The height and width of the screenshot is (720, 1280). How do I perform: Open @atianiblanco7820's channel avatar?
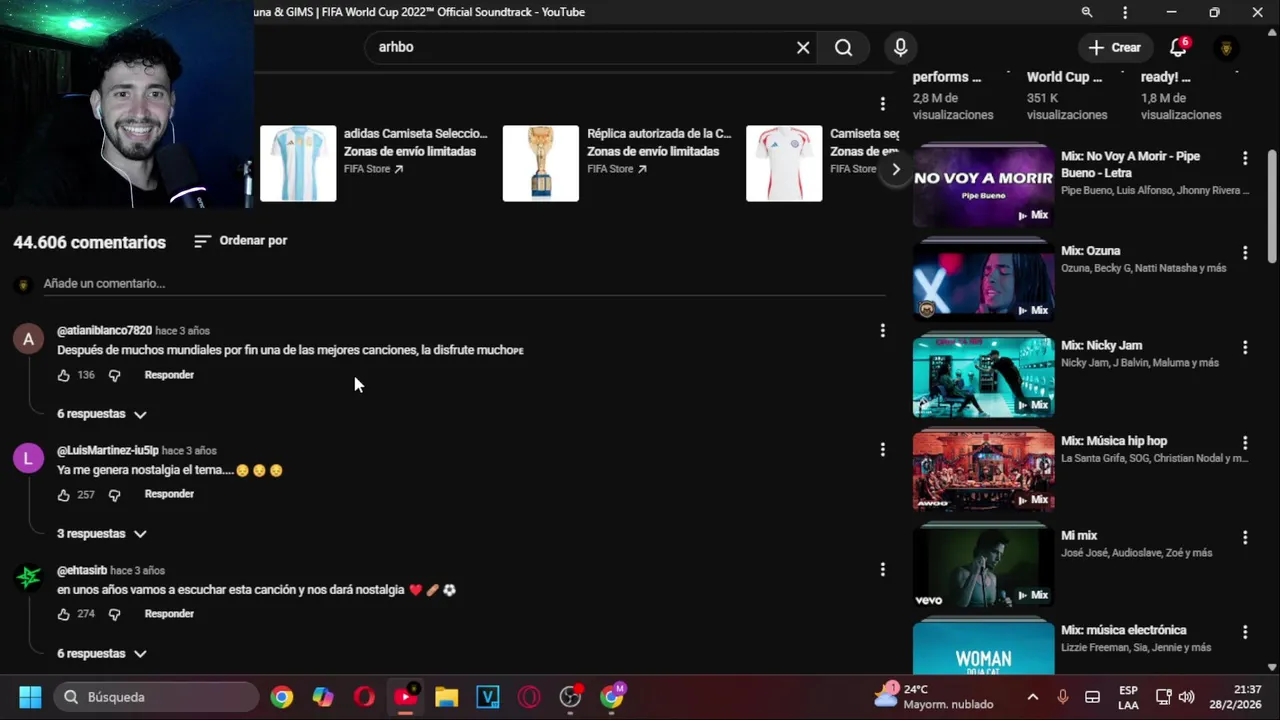(28, 339)
